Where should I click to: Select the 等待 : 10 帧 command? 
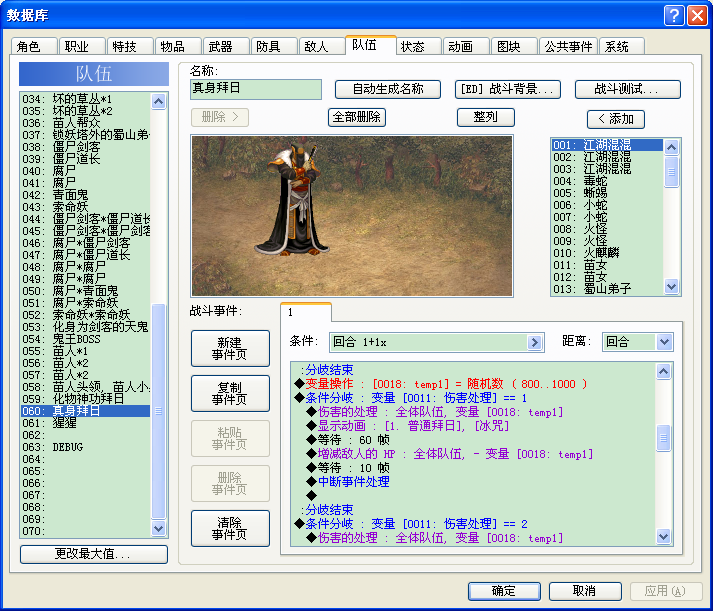tap(473, 468)
